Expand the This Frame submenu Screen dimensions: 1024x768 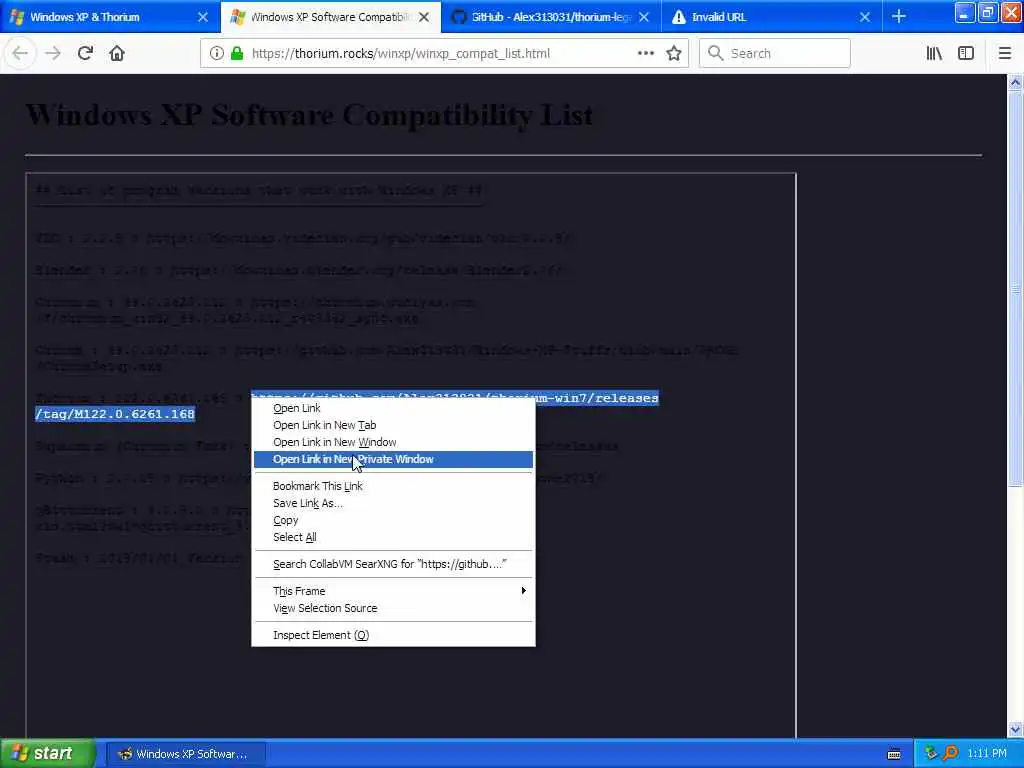393,590
